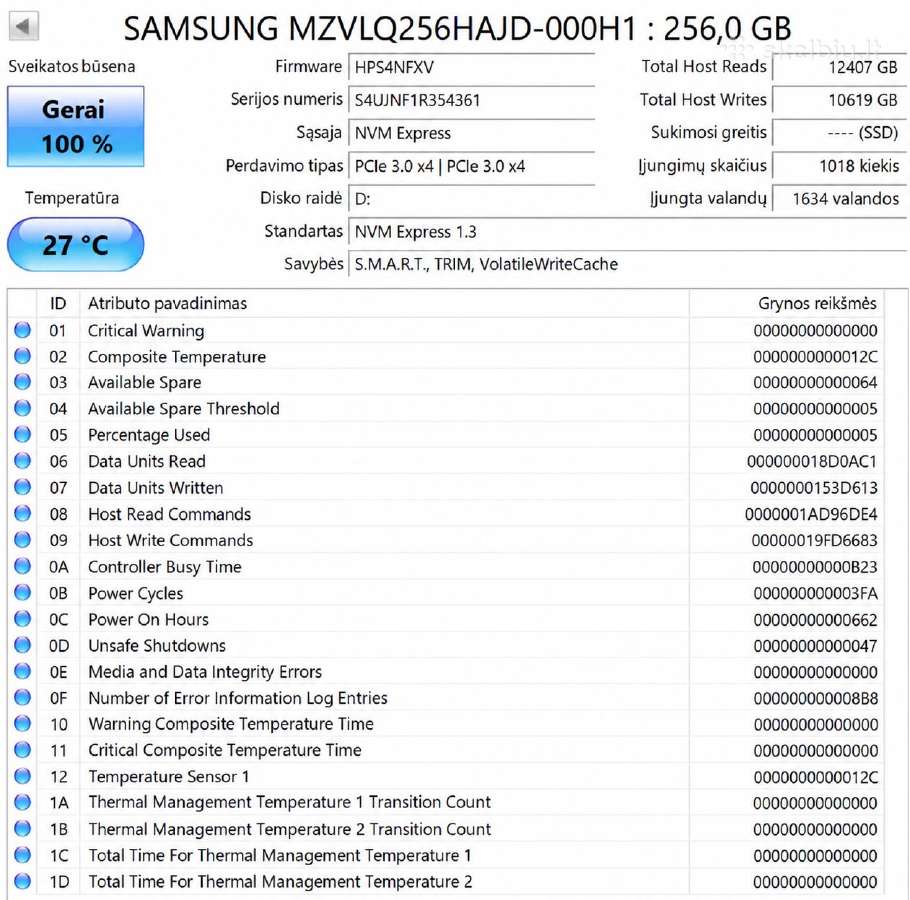910x900 pixels.
Task: Select raw value 000000000003FA
Action: [815, 594]
